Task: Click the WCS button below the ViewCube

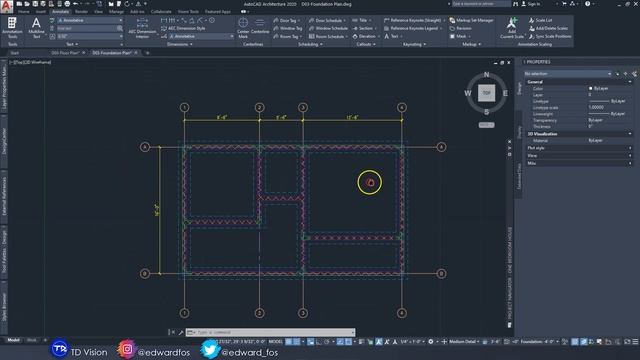Action: 486,125
